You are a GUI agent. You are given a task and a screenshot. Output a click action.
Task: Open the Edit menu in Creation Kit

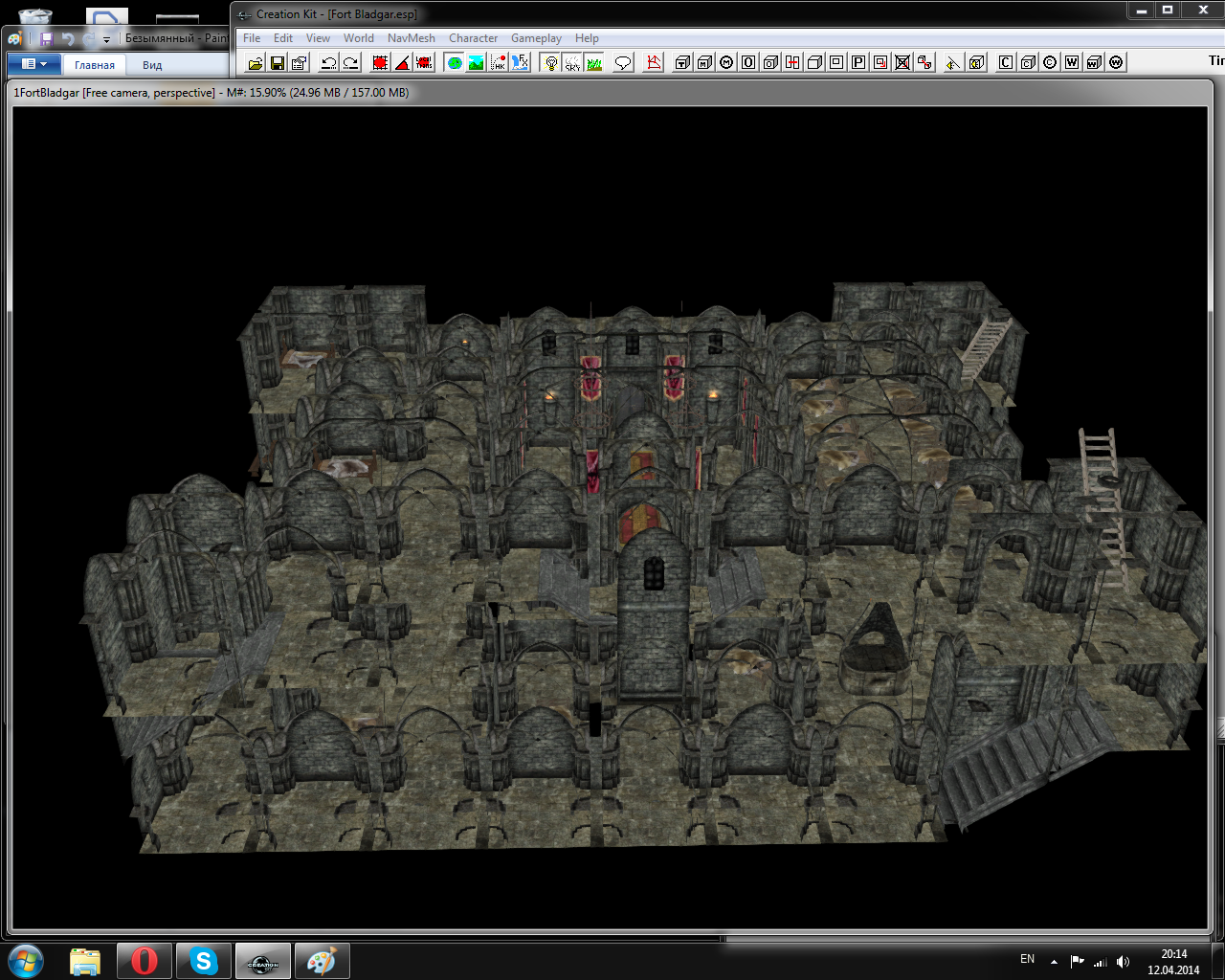tap(283, 38)
